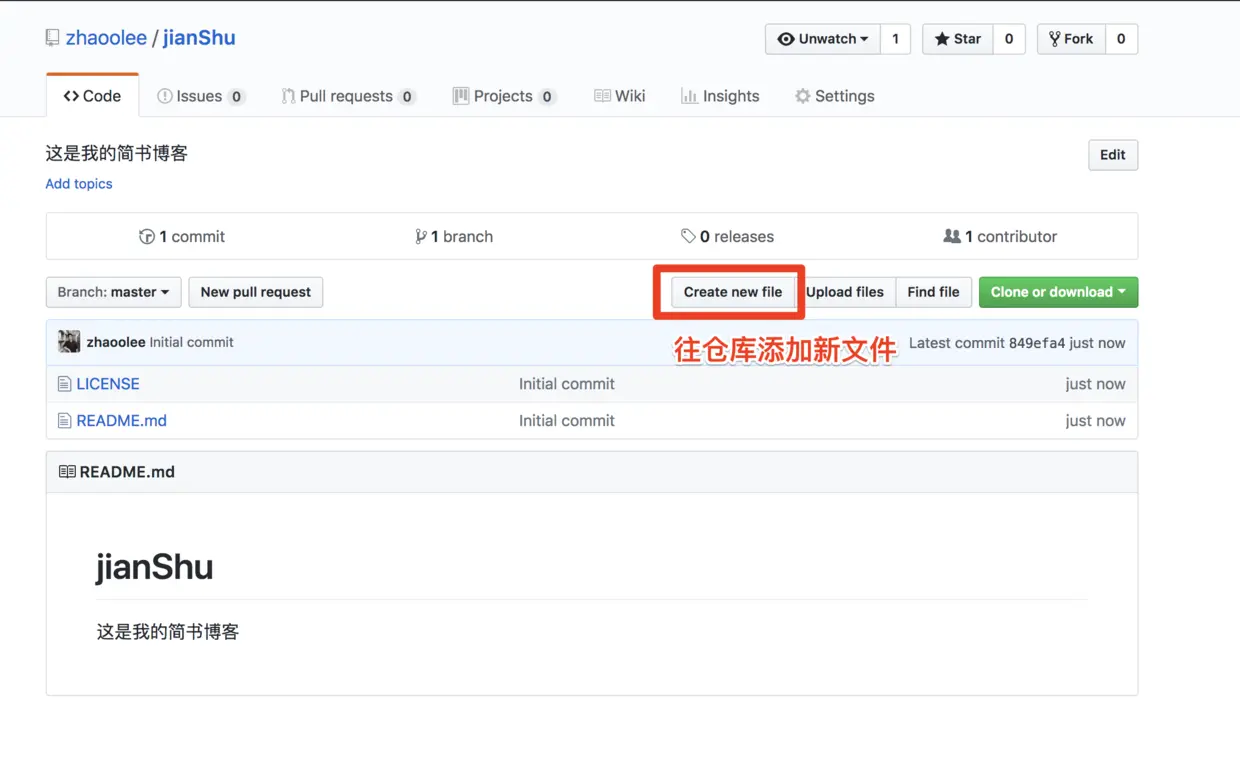This screenshot has width=1240, height=763.
Task: Click the tag icon beside 0 releases
Action: pyautogui.click(x=688, y=237)
